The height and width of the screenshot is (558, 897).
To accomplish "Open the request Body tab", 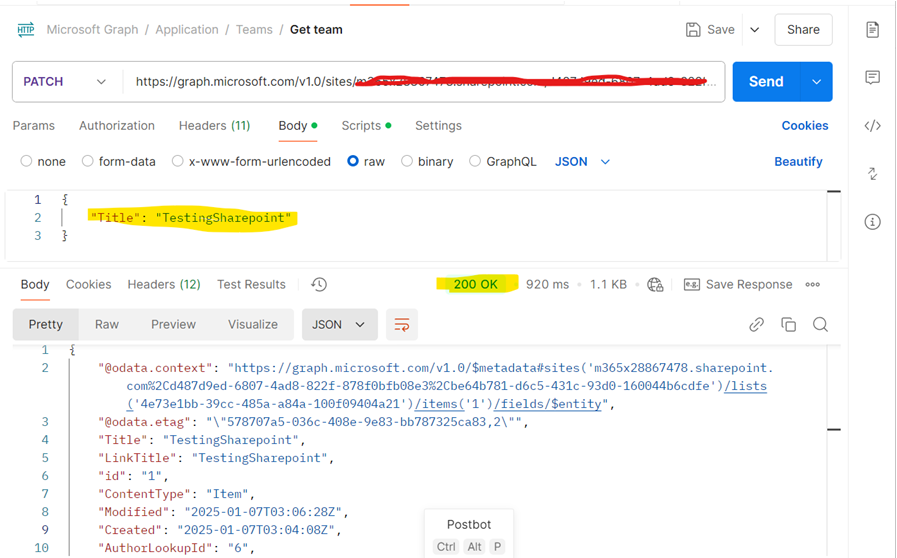I will coord(297,125).
